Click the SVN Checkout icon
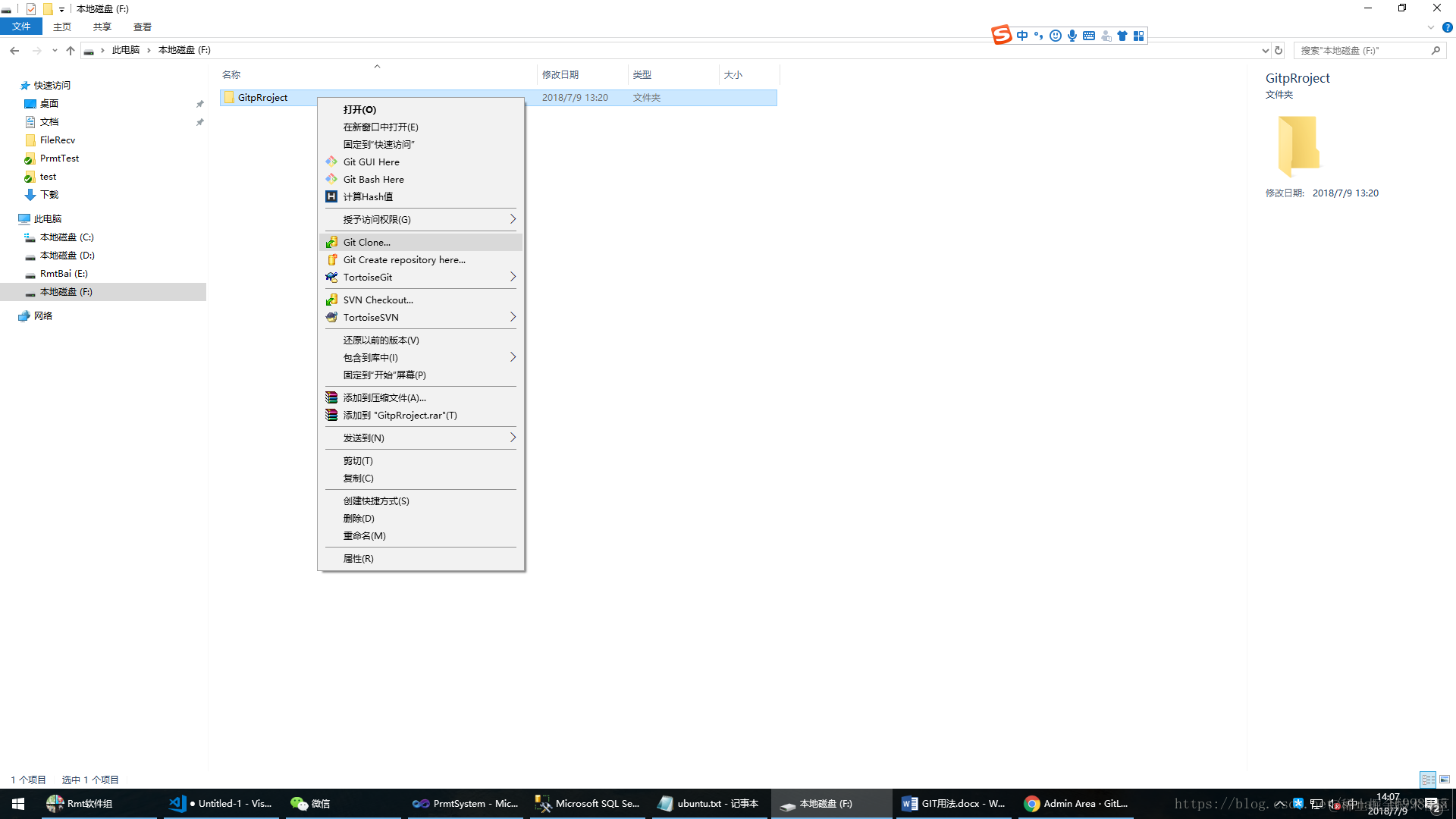 [331, 300]
